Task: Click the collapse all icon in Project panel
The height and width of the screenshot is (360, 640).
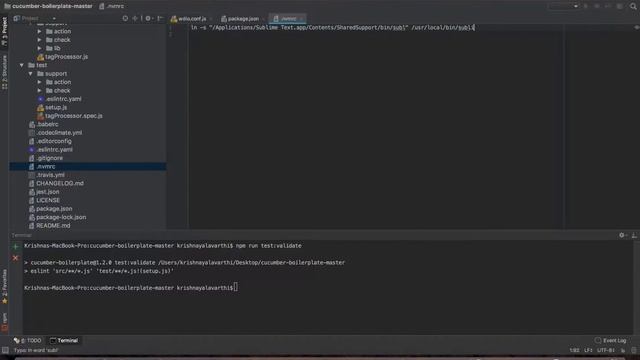Action: (x=135, y=18)
